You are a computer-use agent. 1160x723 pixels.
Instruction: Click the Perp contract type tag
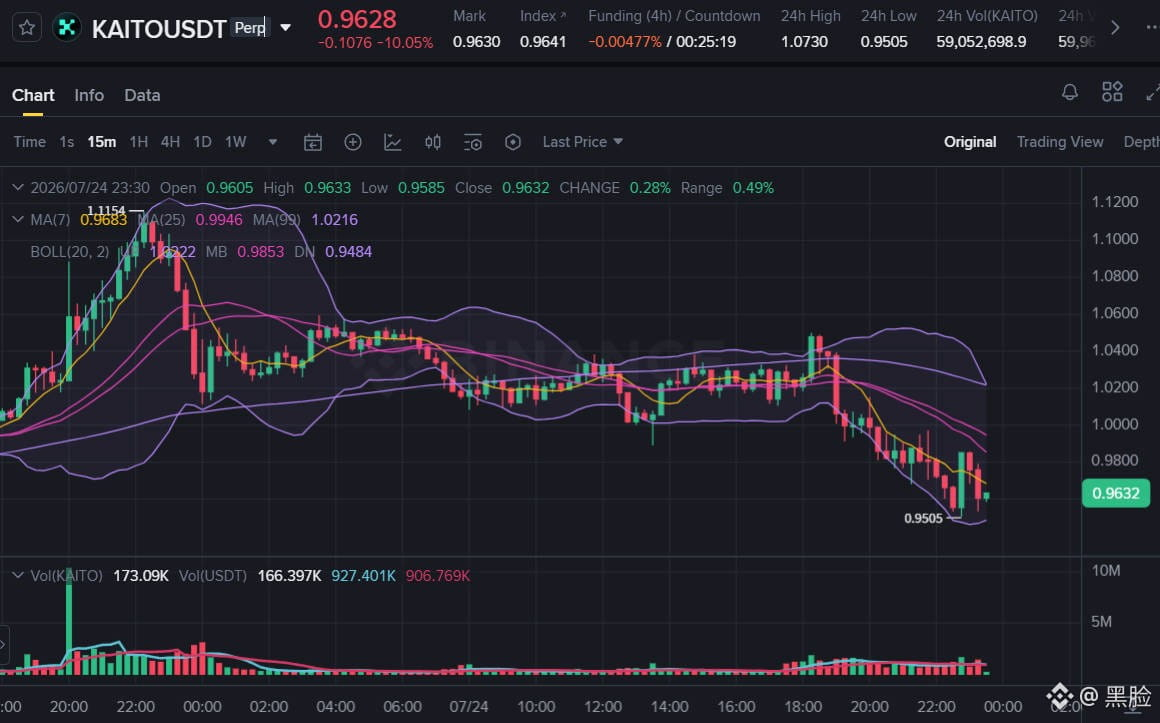[249, 27]
